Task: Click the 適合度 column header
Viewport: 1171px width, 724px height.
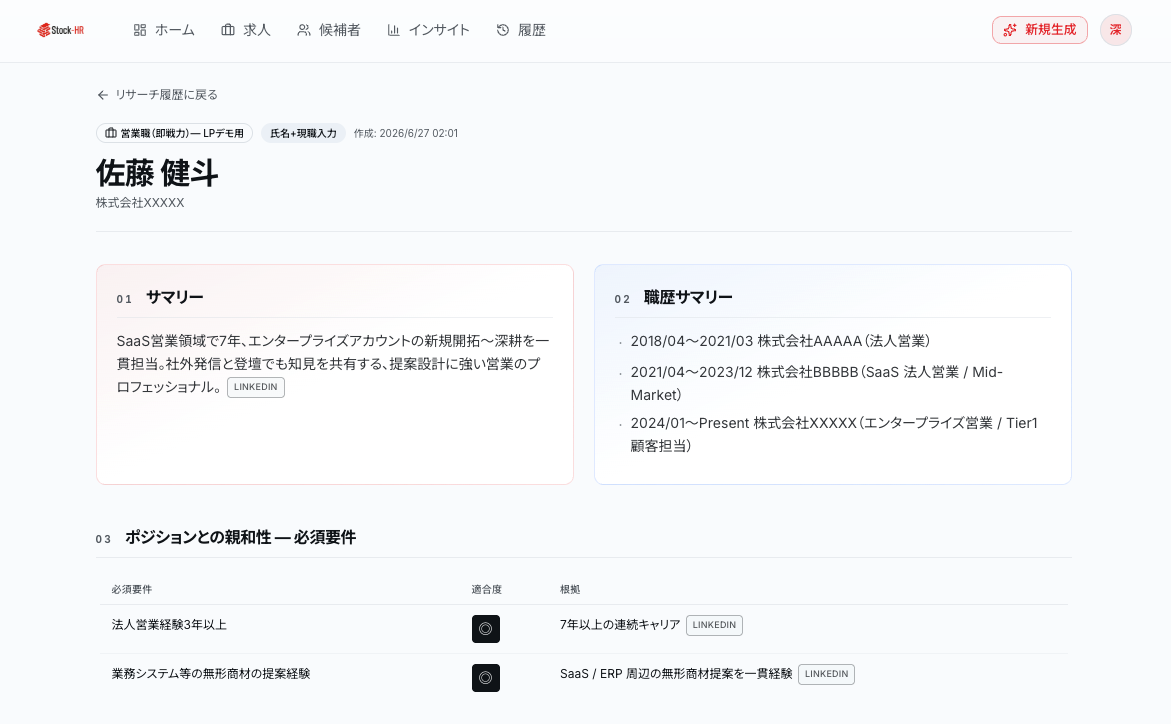Action: click(x=486, y=590)
